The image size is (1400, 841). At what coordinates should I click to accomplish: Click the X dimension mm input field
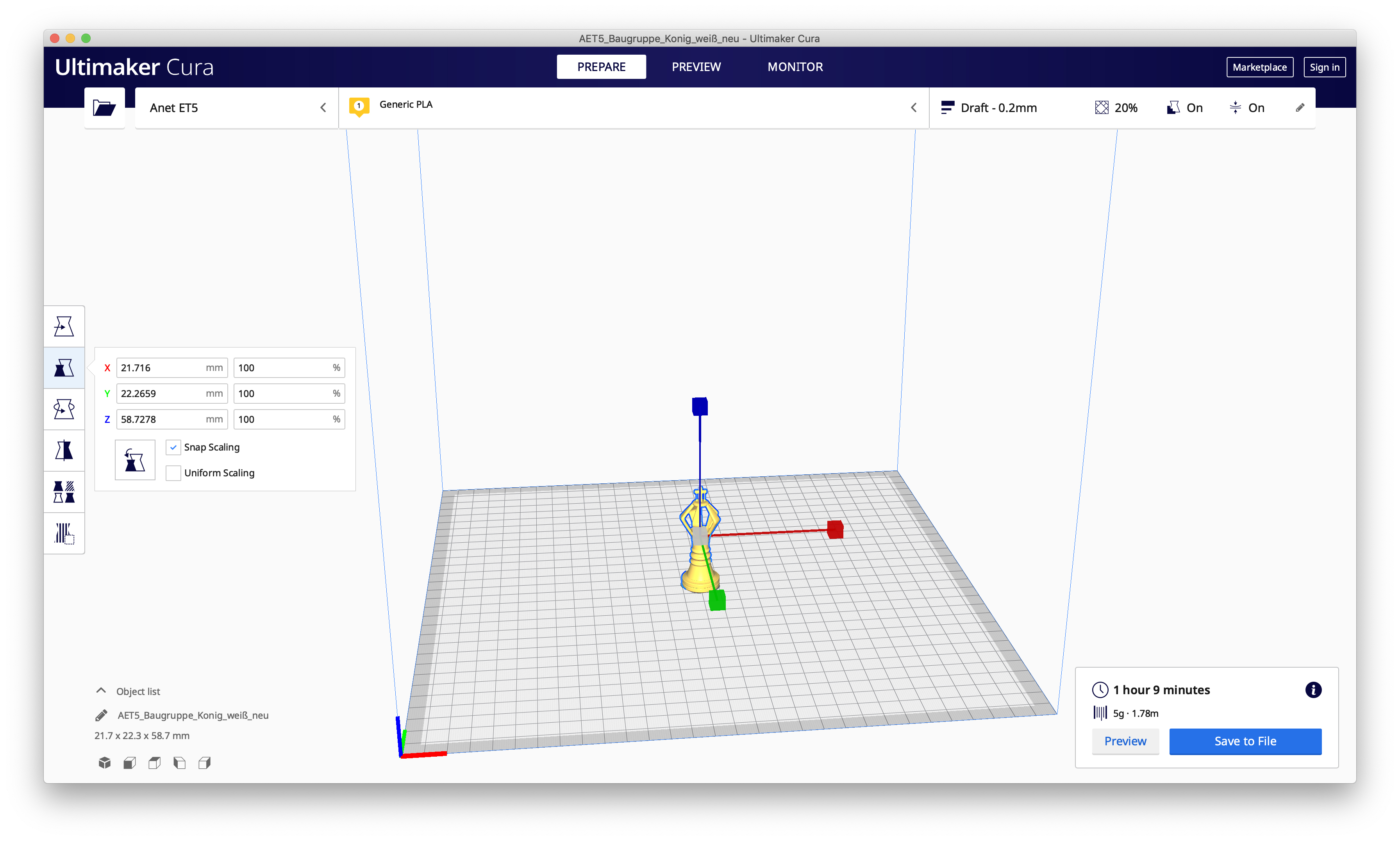162,368
